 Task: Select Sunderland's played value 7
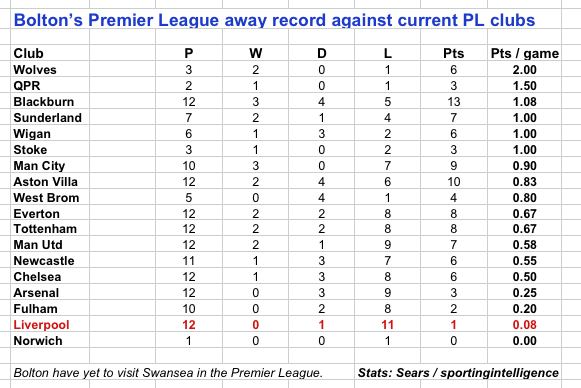coord(189,117)
